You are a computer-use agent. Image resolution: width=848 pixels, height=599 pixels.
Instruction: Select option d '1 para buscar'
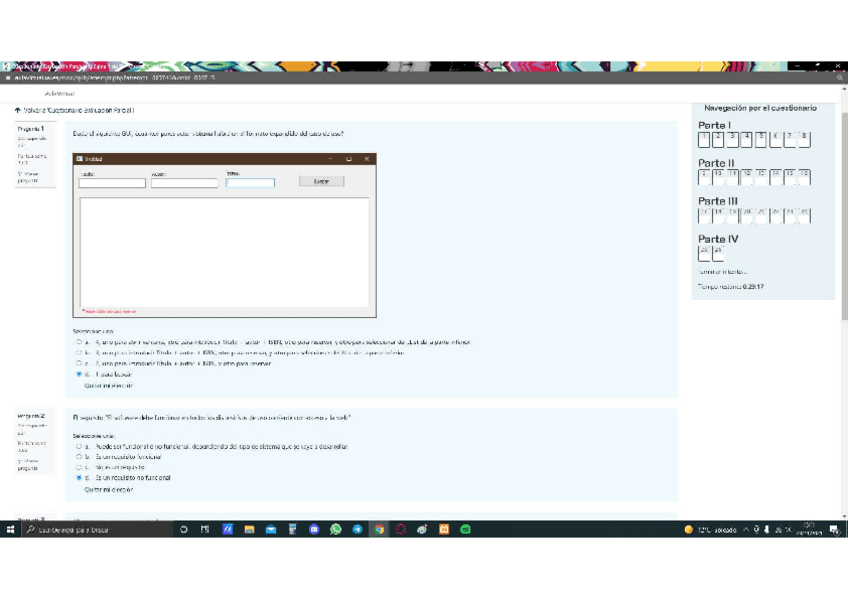79,374
